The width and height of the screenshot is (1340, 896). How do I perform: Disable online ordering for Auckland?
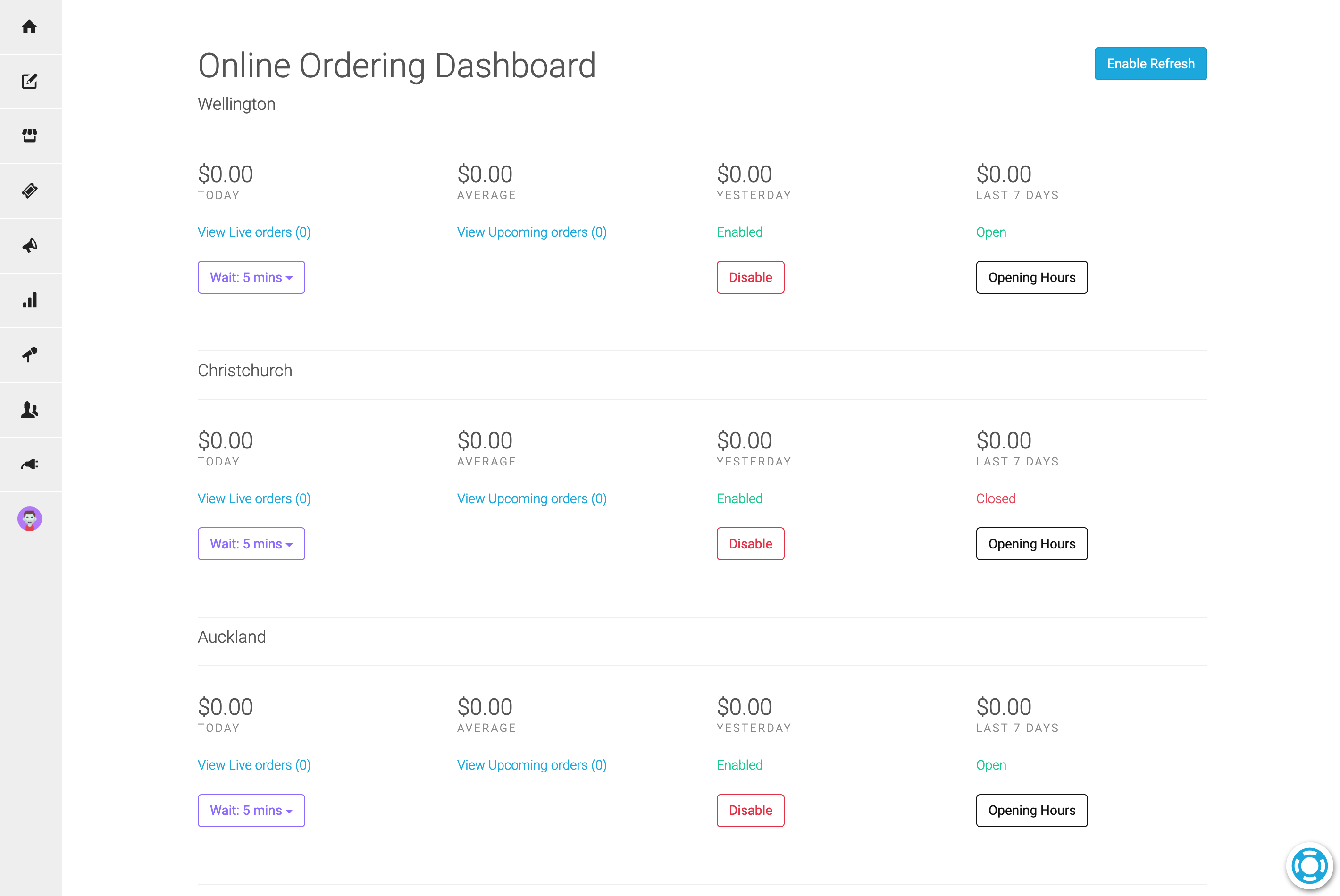[750, 810]
